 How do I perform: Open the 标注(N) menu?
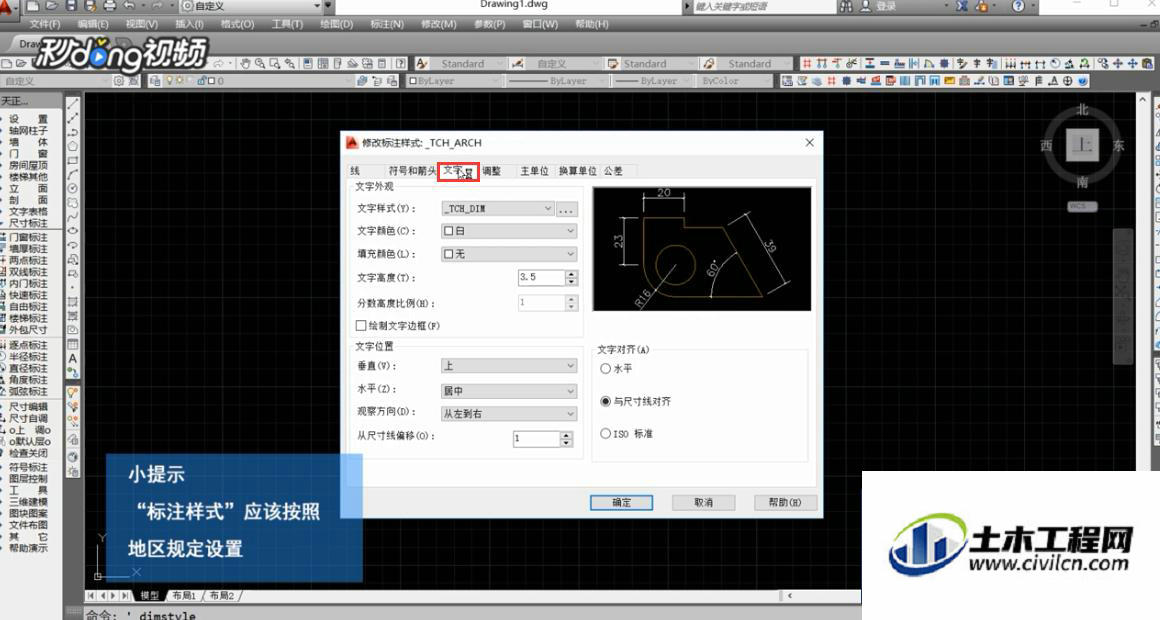[x=387, y=24]
